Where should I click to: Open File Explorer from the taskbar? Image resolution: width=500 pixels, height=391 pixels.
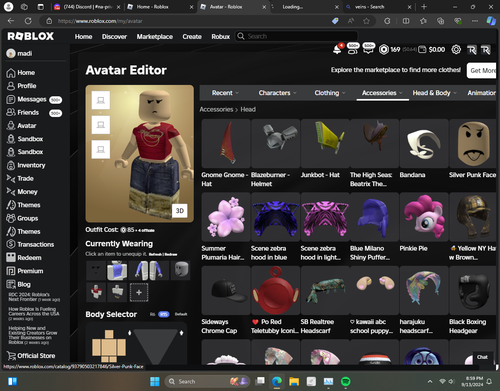point(294,381)
